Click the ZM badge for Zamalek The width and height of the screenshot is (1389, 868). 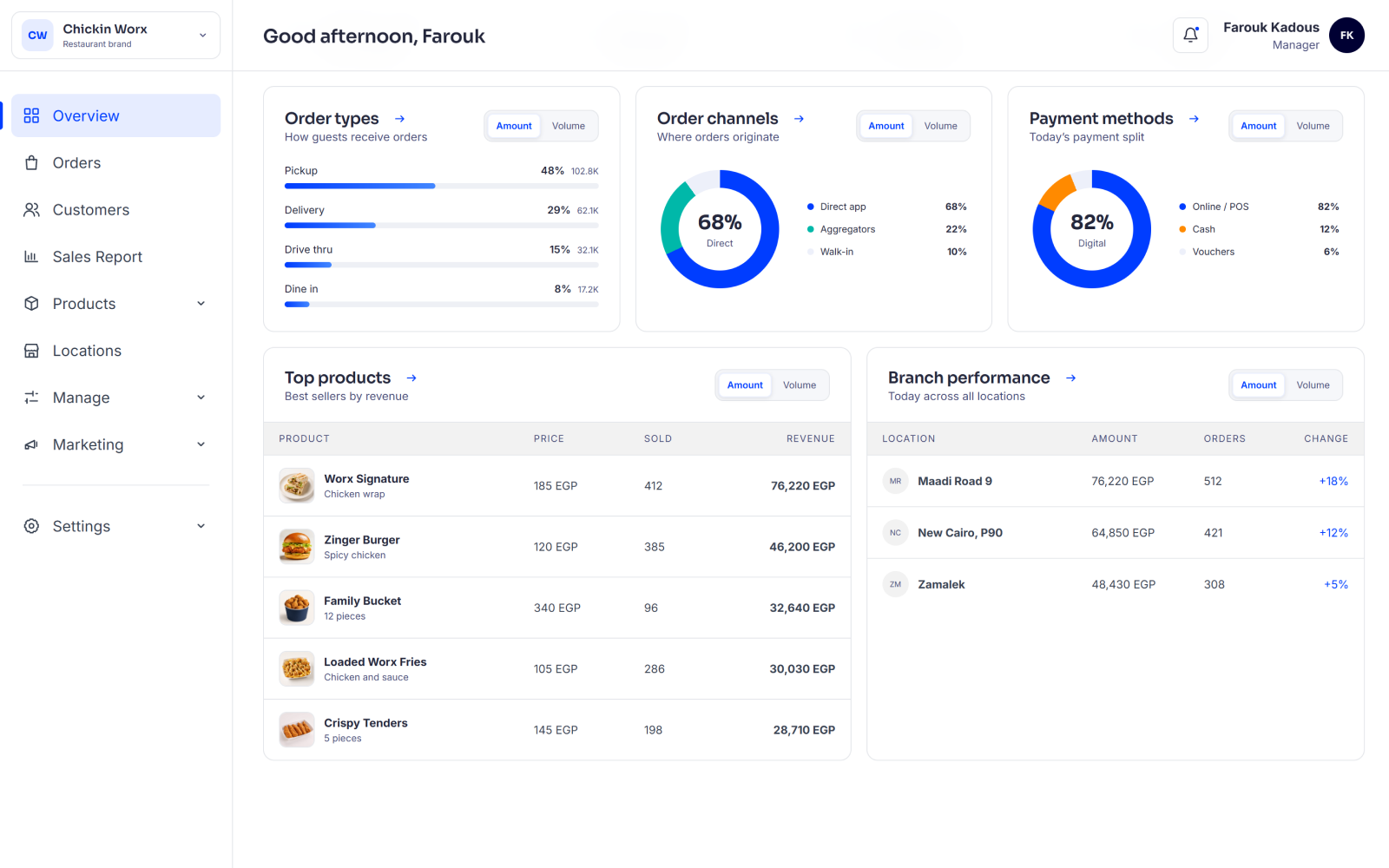[x=895, y=585]
